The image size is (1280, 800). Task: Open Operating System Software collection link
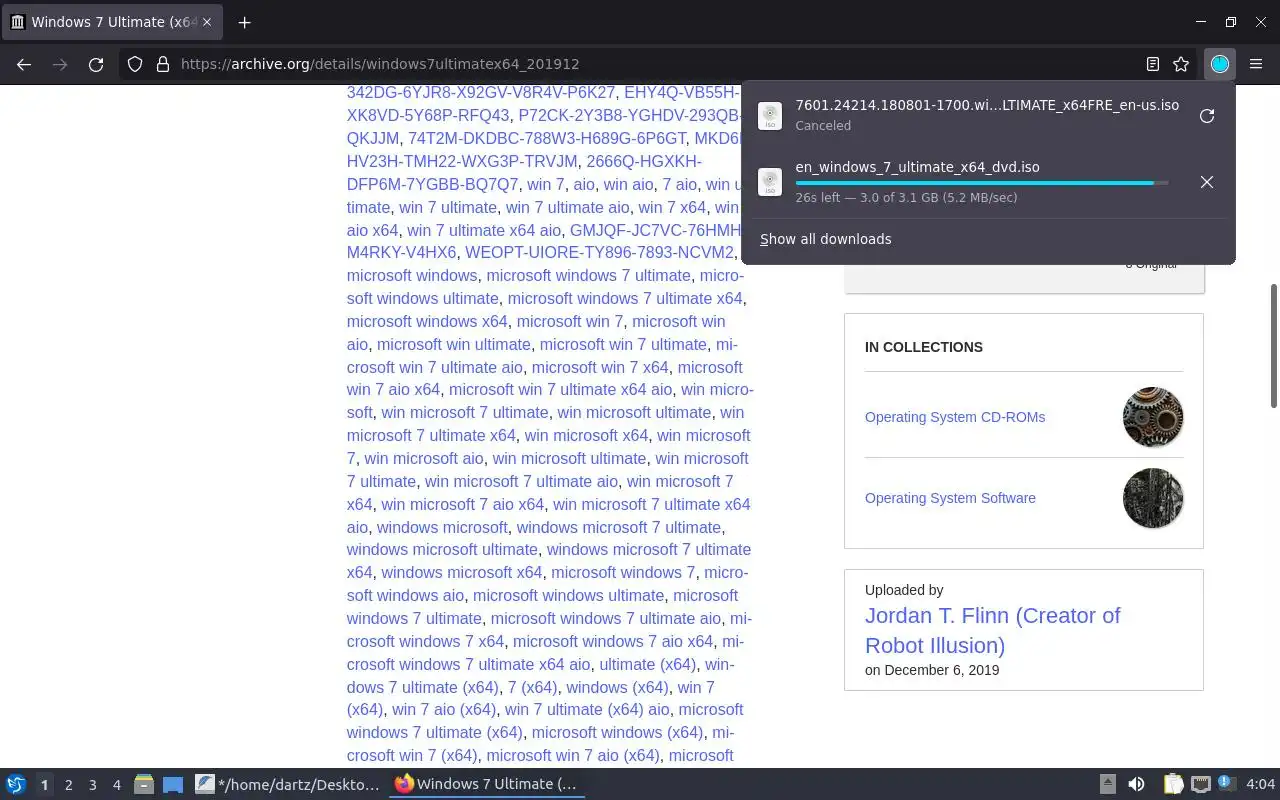950,498
